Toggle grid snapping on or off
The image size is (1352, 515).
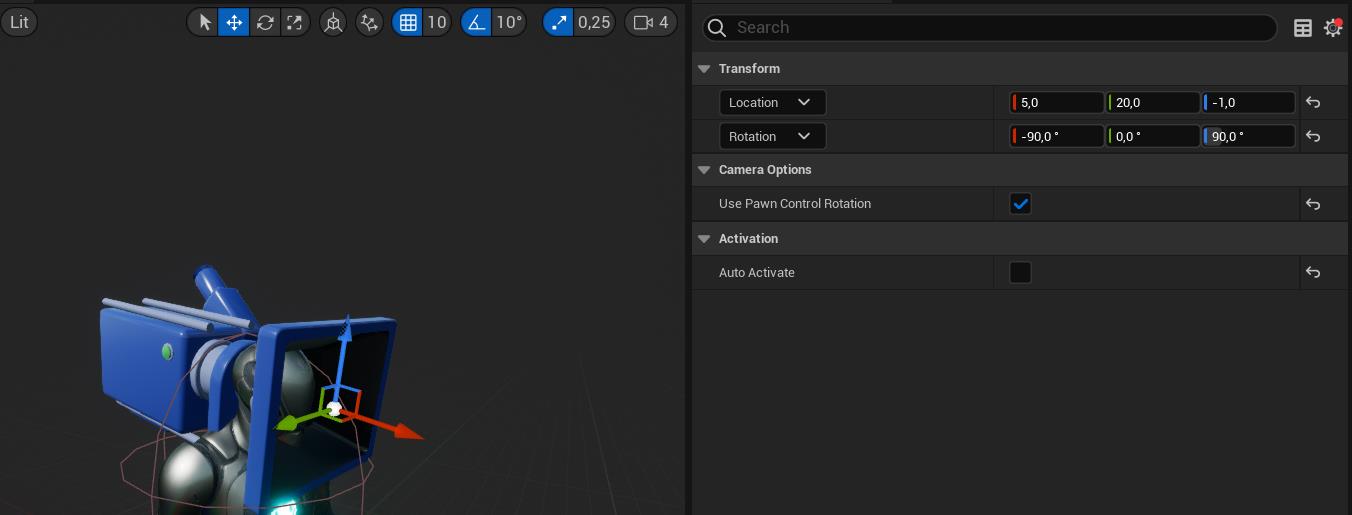(x=407, y=22)
